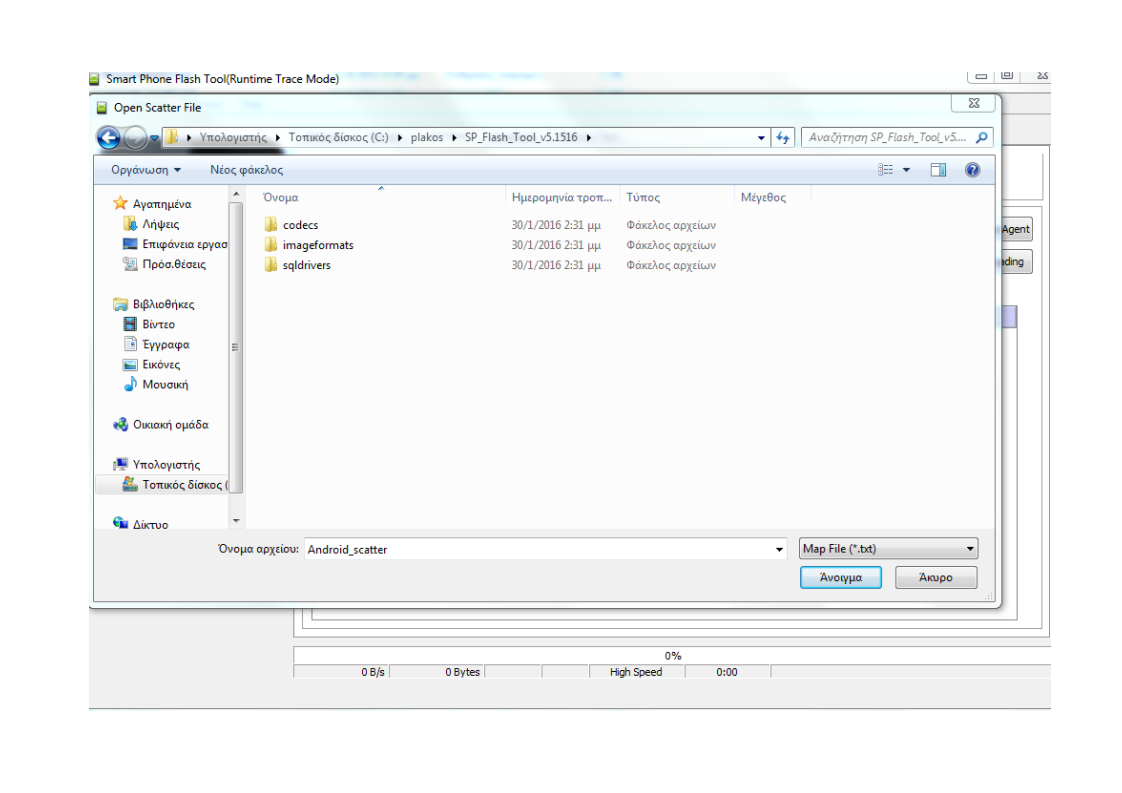Click sidebar scrollbar down arrow
The width and height of the screenshot is (1122, 793).
tap(236, 521)
